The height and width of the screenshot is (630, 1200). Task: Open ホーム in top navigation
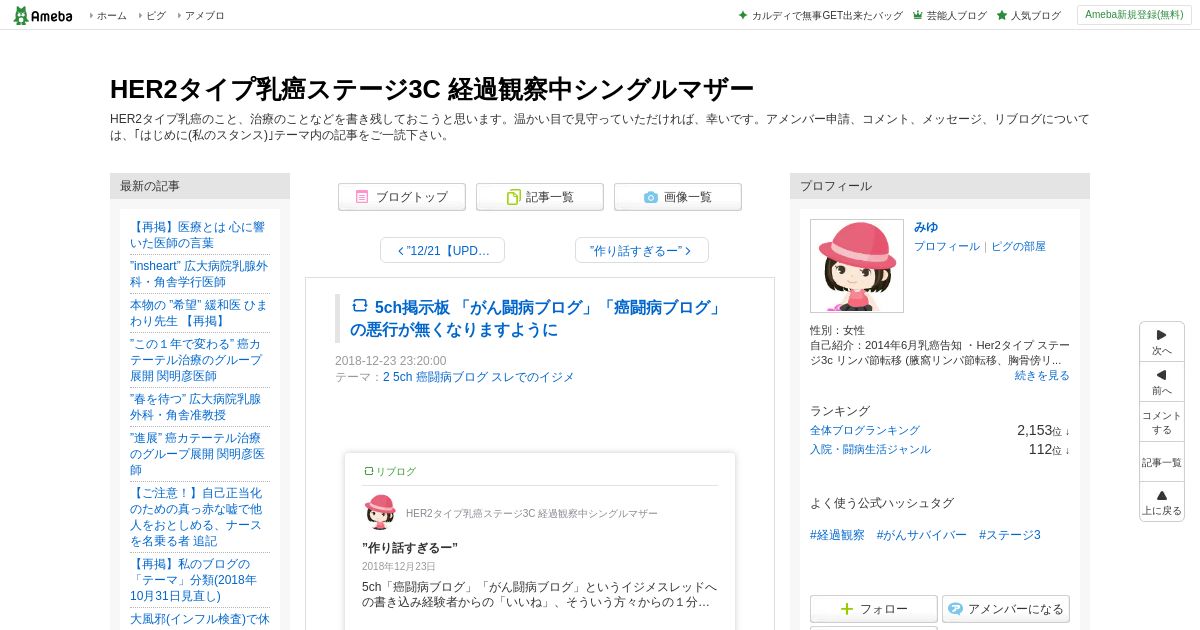click(111, 15)
